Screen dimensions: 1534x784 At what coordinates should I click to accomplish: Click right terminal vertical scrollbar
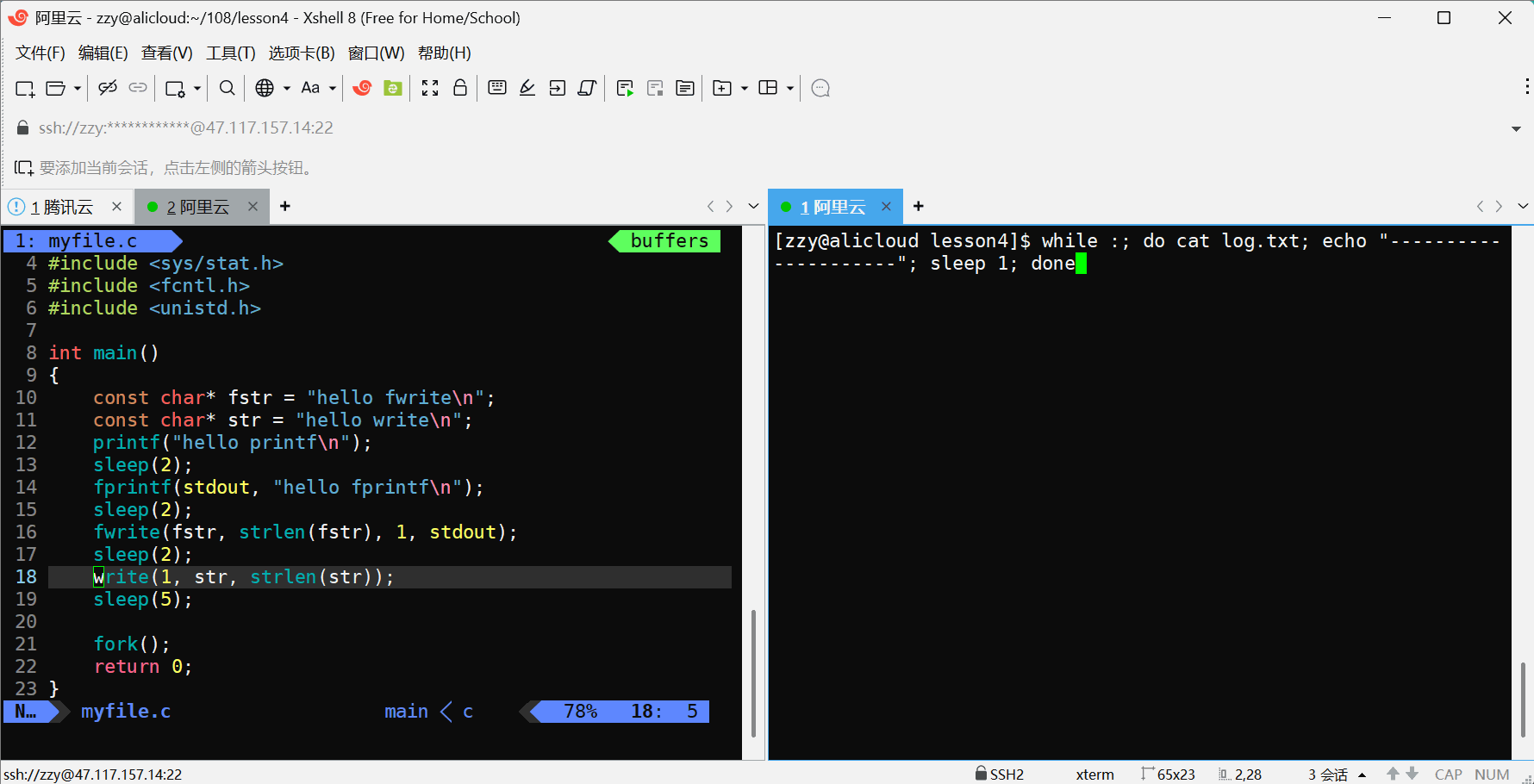pyautogui.click(x=1523, y=700)
